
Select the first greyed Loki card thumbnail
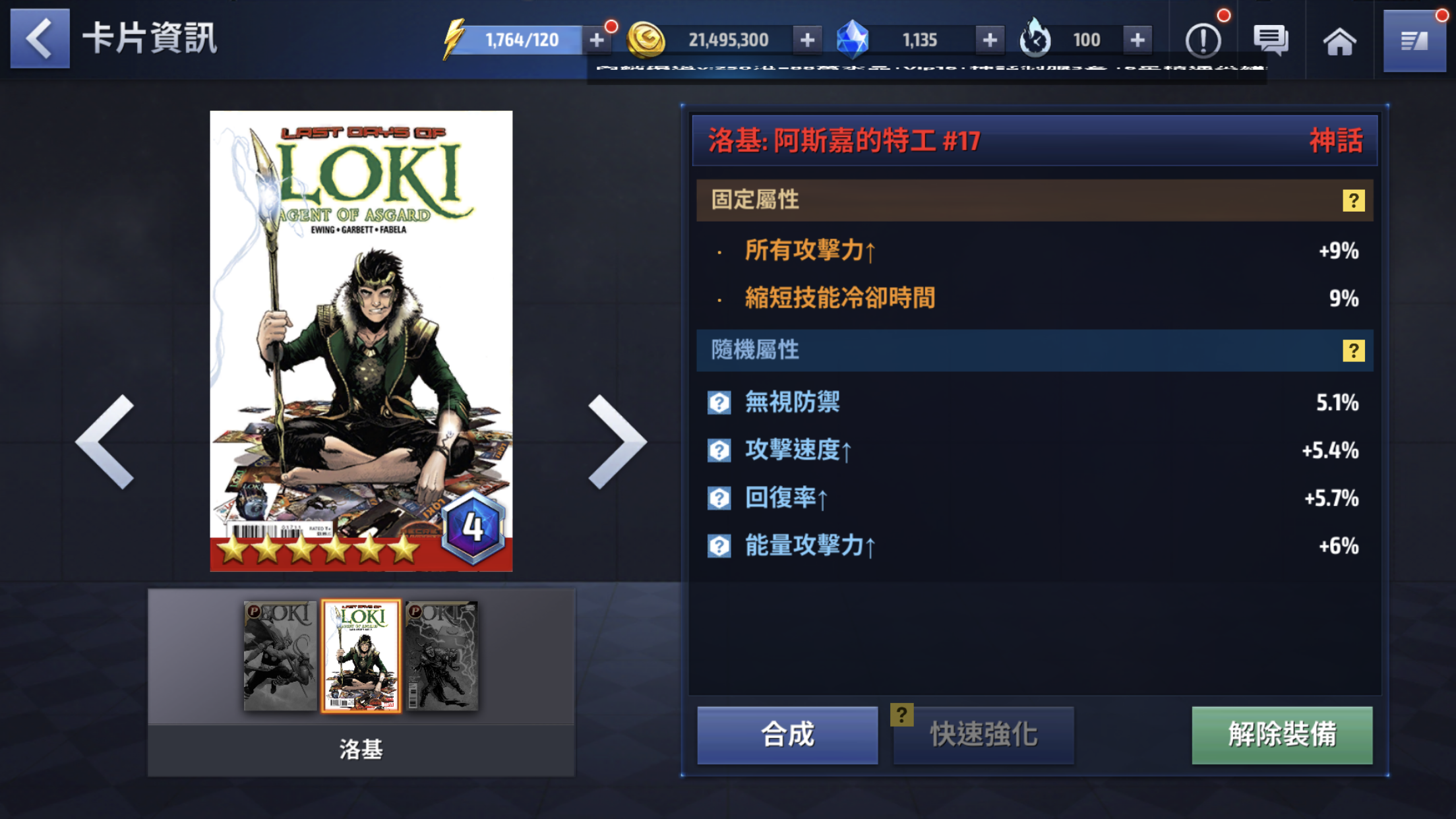[x=280, y=655]
